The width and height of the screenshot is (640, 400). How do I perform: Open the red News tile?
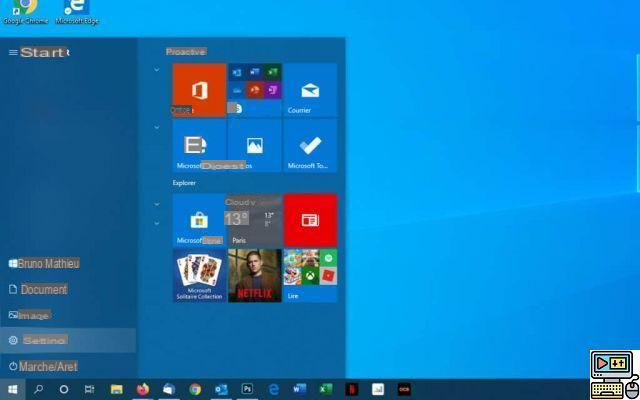pyautogui.click(x=310, y=220)
